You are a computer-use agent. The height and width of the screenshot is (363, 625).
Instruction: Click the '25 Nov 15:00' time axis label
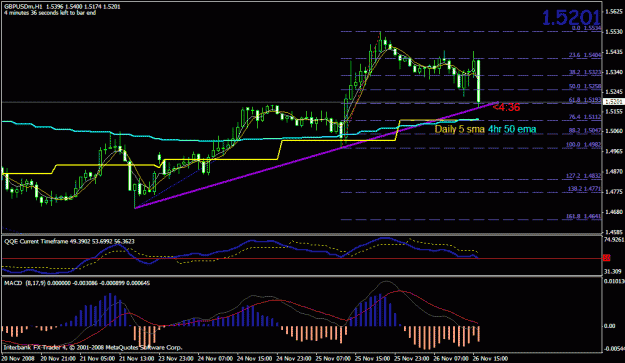point(372,358)
